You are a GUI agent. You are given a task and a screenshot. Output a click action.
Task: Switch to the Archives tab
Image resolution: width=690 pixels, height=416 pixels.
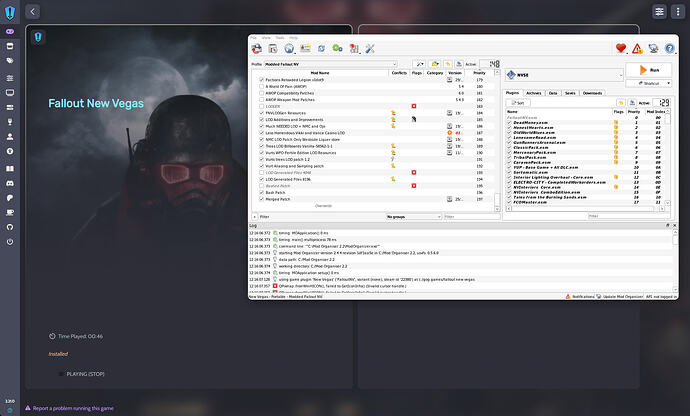pyautogui.click(x=534, y=93)
